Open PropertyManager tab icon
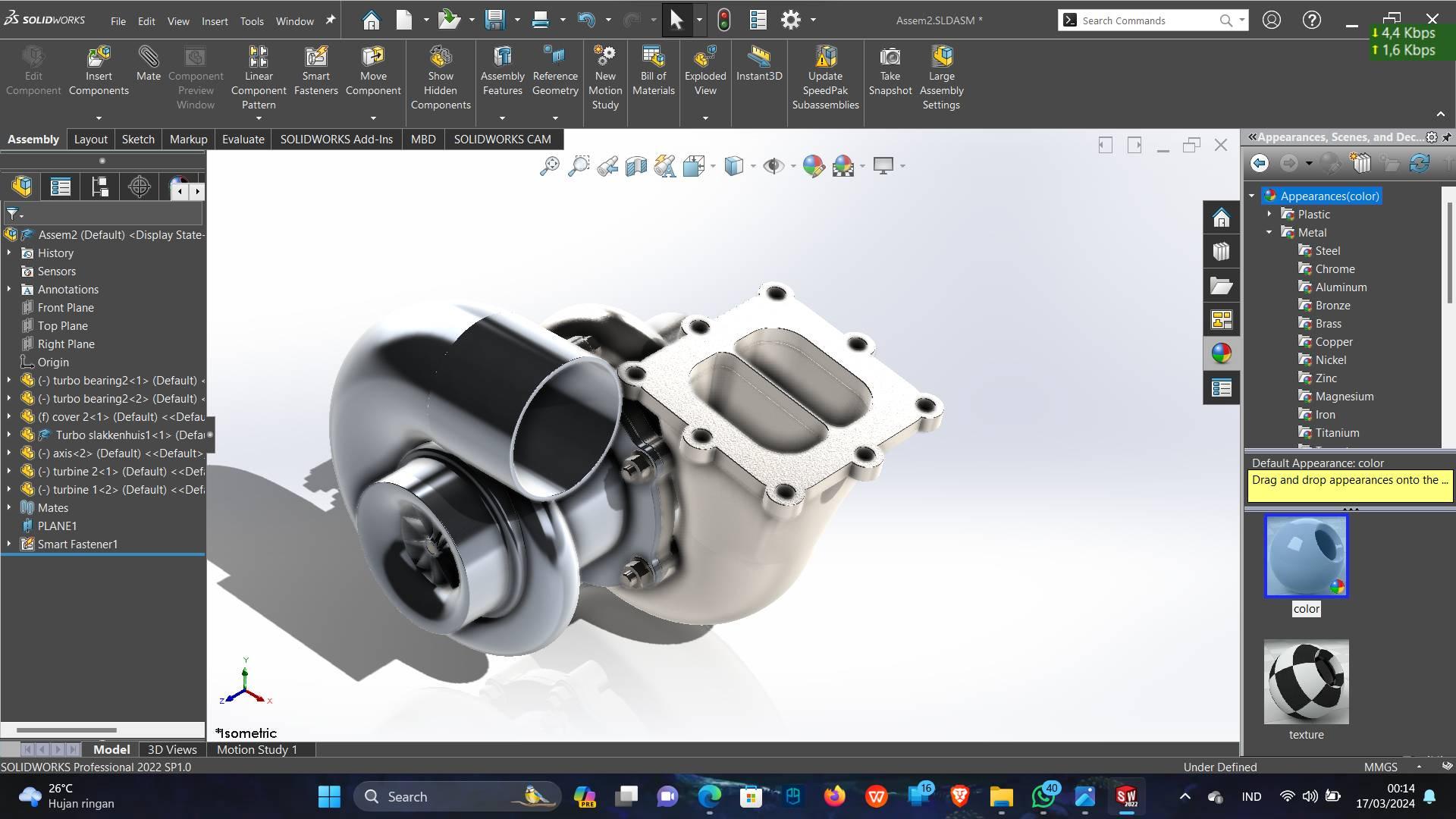This screenshot has width=1456, height=819. (61, 187)
